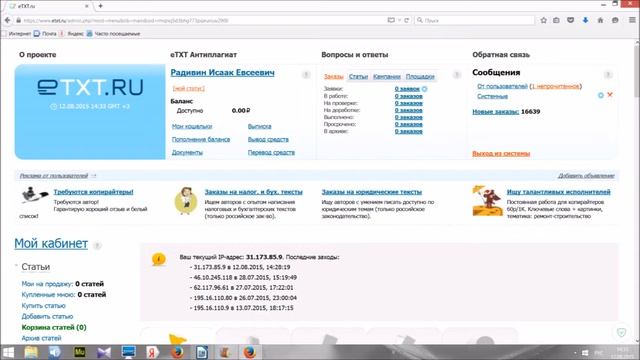Click Купить статью in the sidebar
Image resolution: width=640 pixels, height=360 pixels.
[x=43, y=306]
